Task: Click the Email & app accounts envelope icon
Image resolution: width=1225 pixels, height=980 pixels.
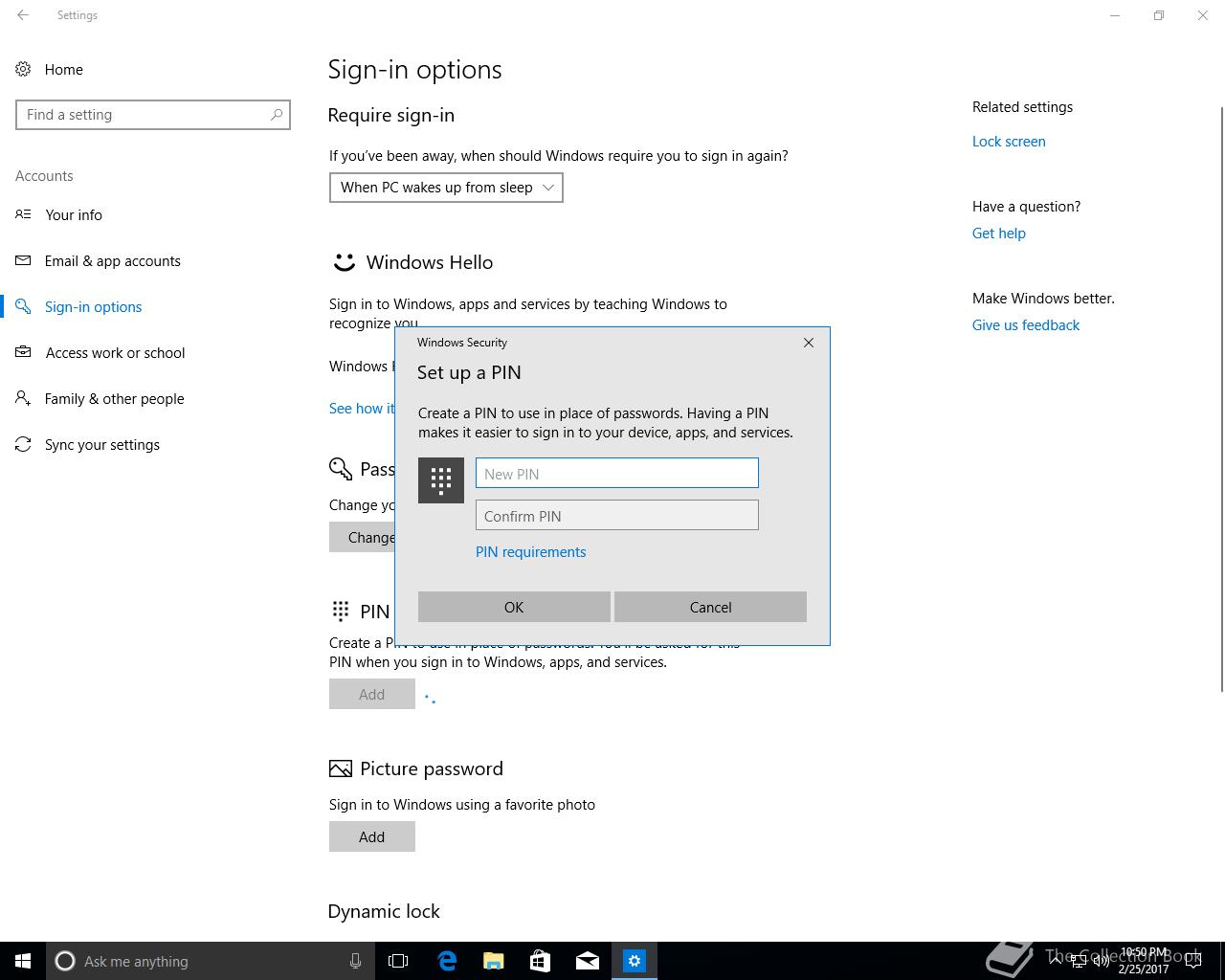Action: point(23,260)
